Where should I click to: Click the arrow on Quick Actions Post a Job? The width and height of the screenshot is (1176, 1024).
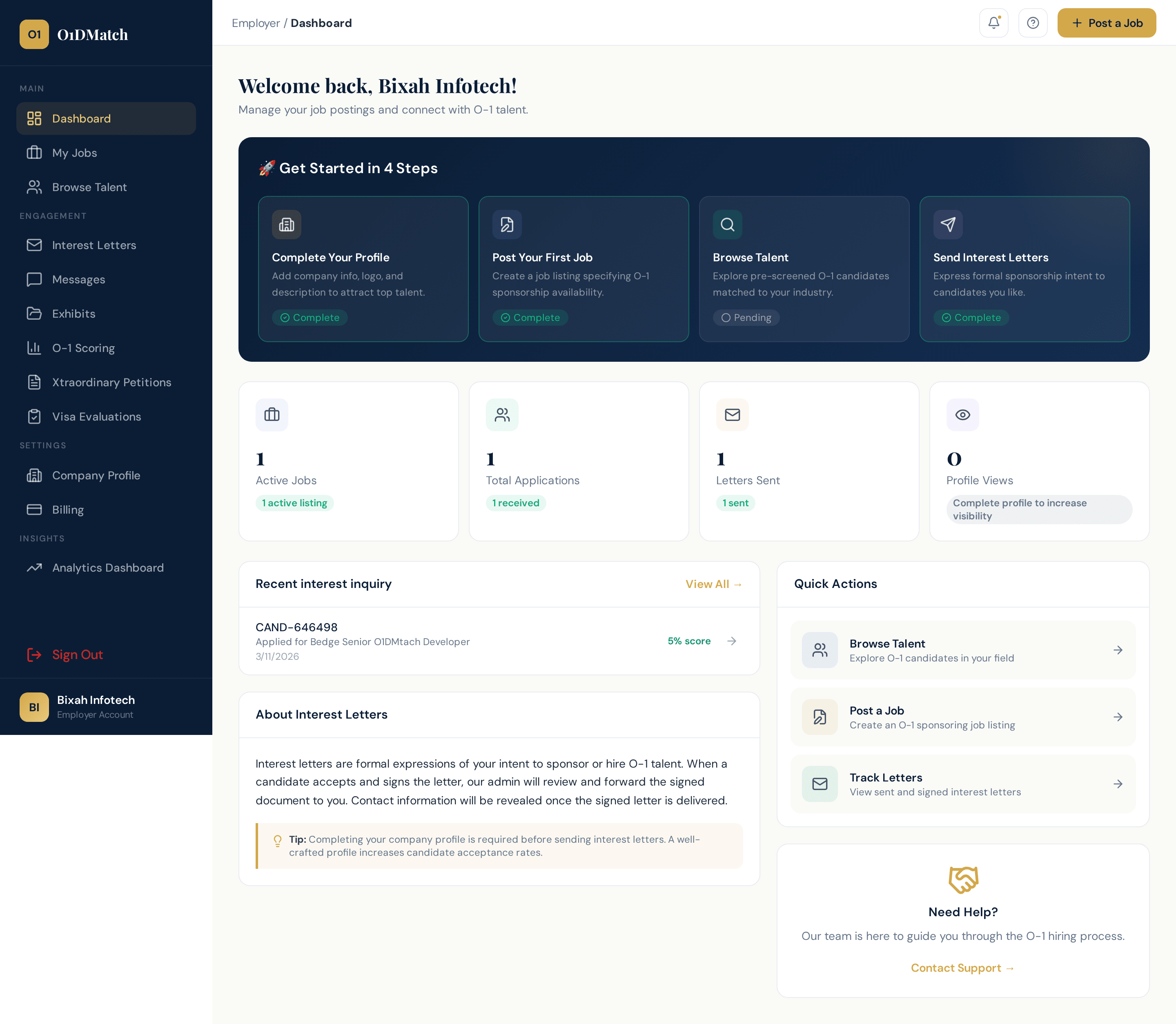click(1118, 717)
